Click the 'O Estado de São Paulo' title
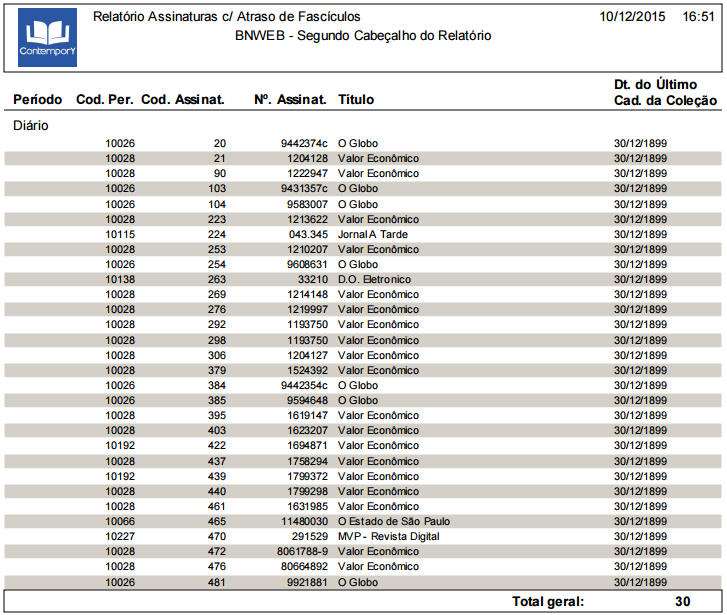727x615 pixels. pyautogui.click(x=394, y=522)
